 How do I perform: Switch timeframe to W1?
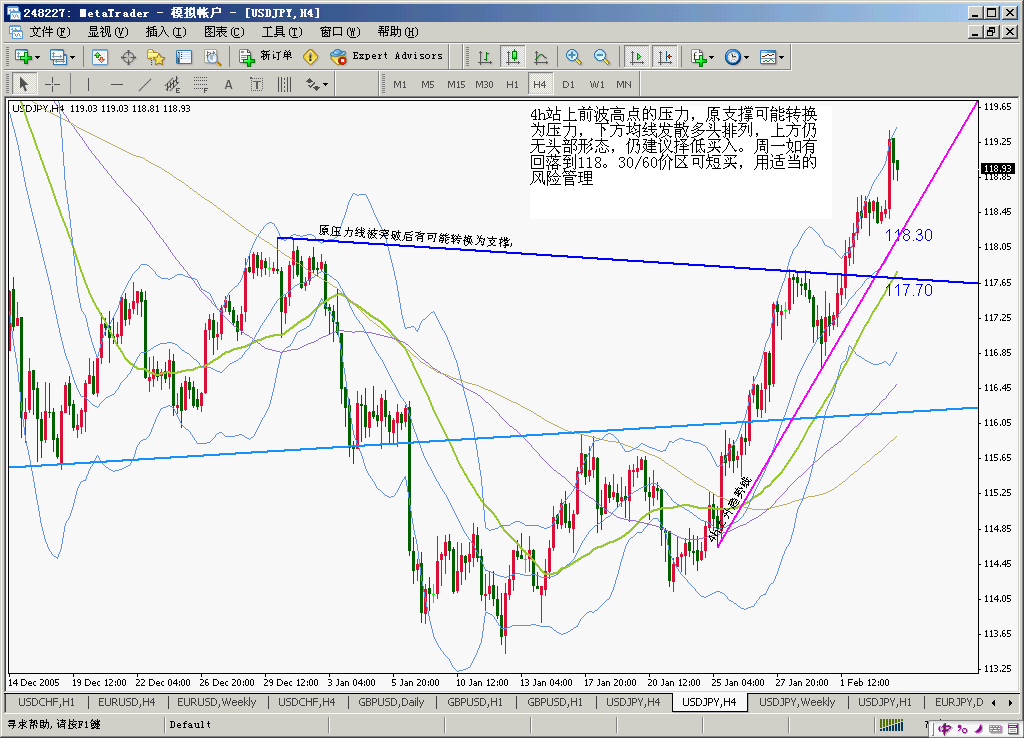(x=596, y=84)
